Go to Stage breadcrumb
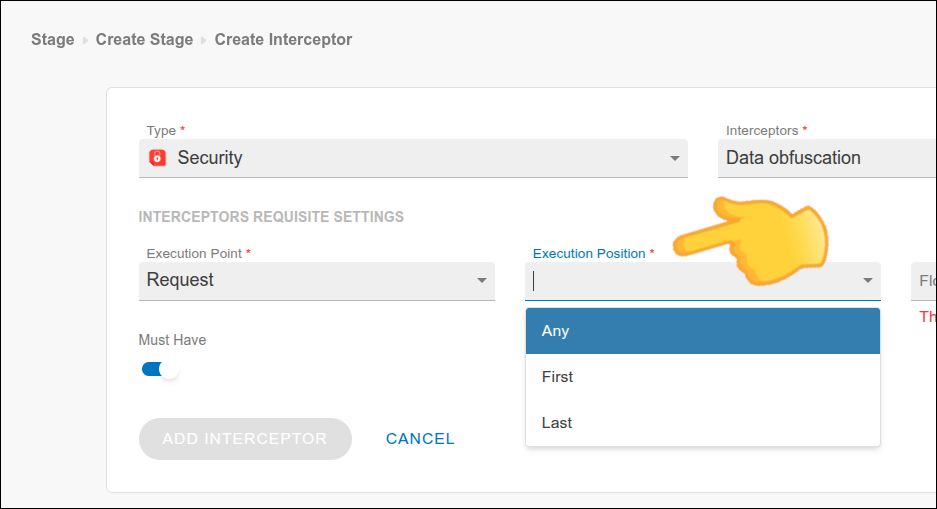 coord(52,40)
